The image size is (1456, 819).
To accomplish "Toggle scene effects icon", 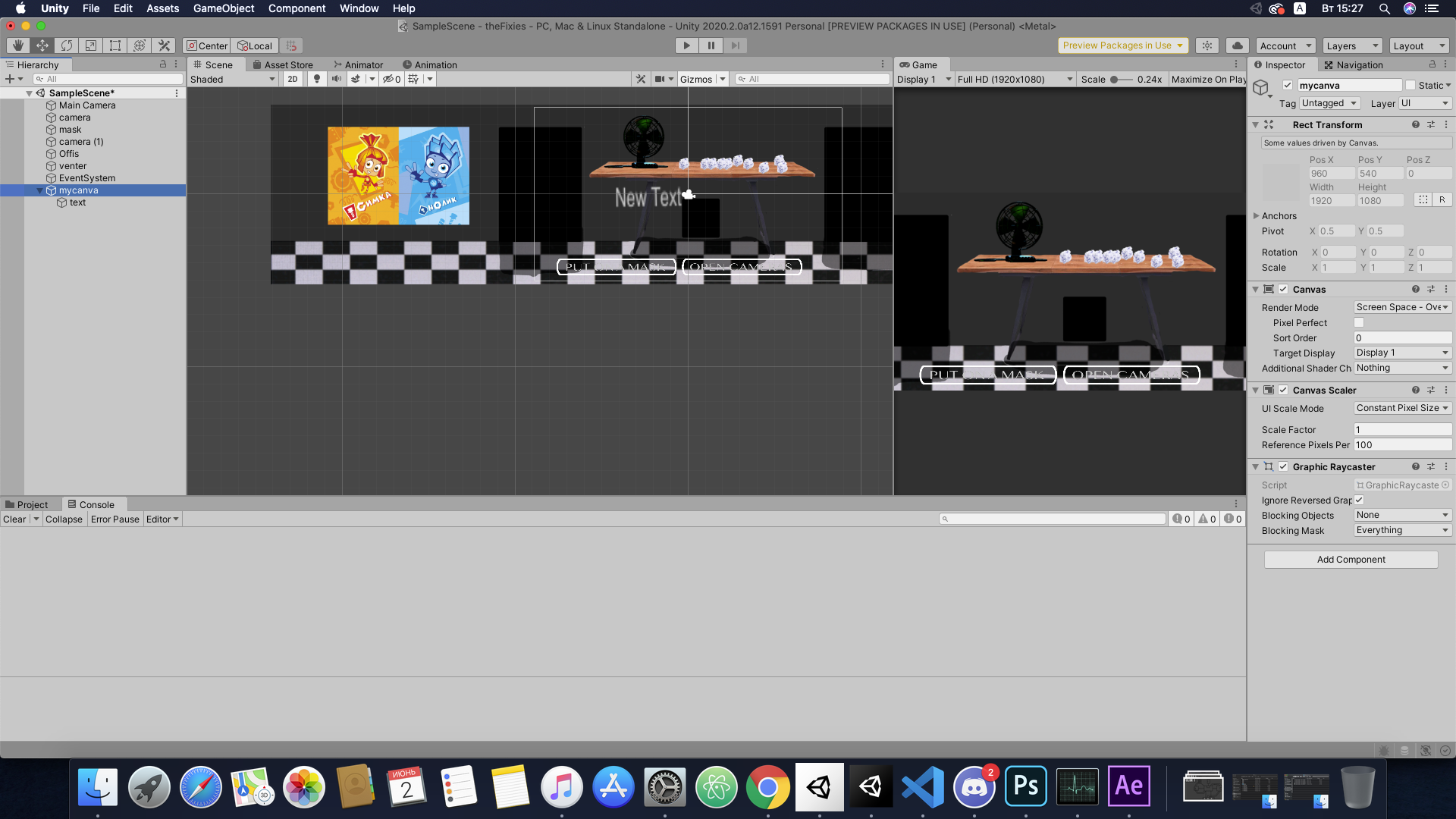I will tap(355, 79).
